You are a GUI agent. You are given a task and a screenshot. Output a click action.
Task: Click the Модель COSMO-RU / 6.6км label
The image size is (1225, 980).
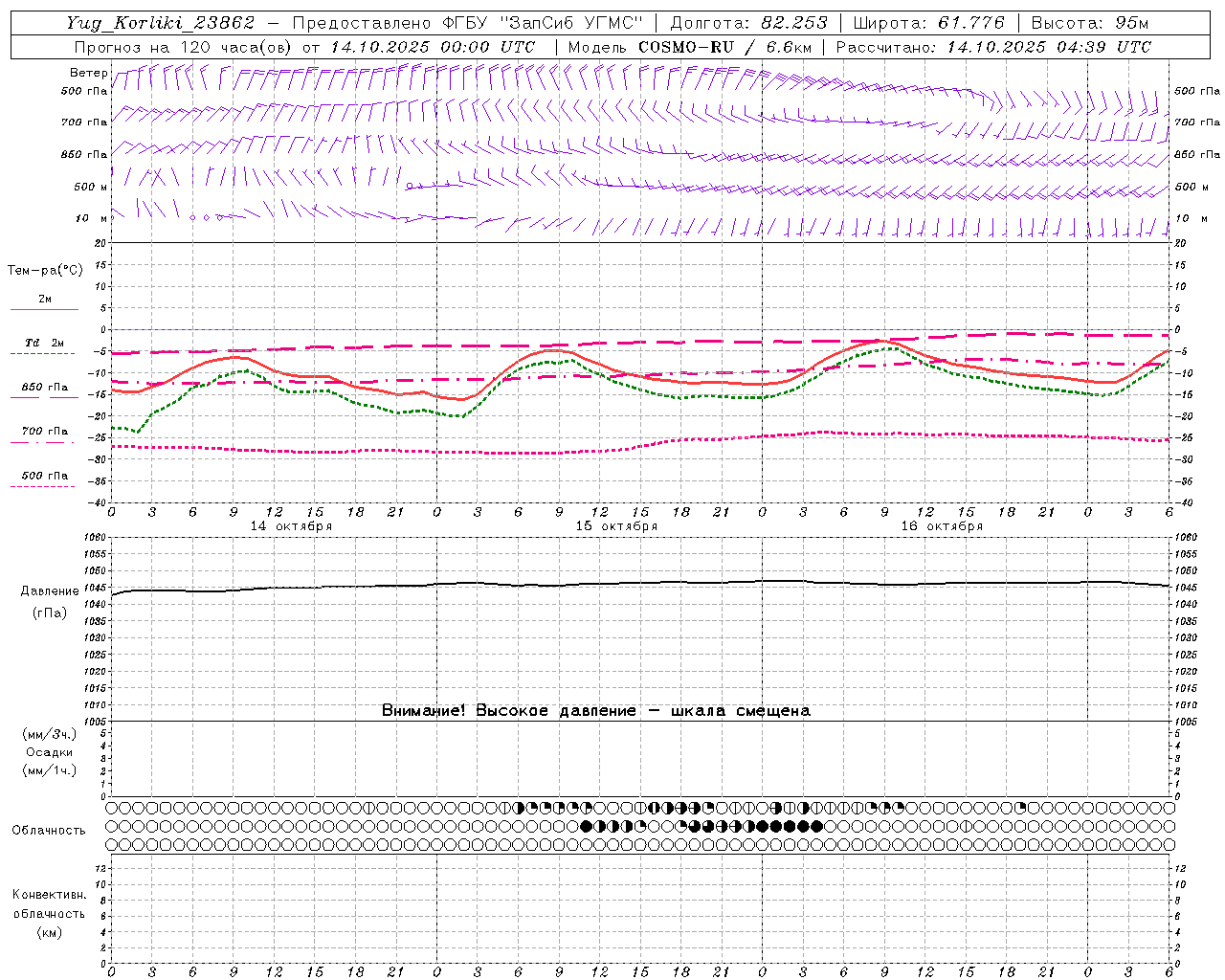(x=689, y=47)
